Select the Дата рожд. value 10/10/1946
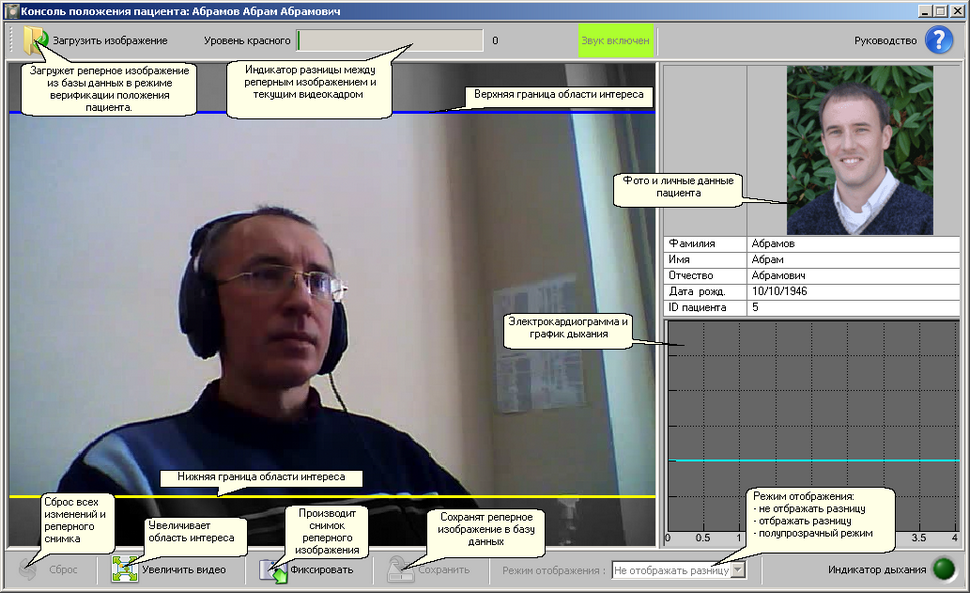The height and width of the screenshot is (593, 970). pyautogui.click(x=853, y=291)
